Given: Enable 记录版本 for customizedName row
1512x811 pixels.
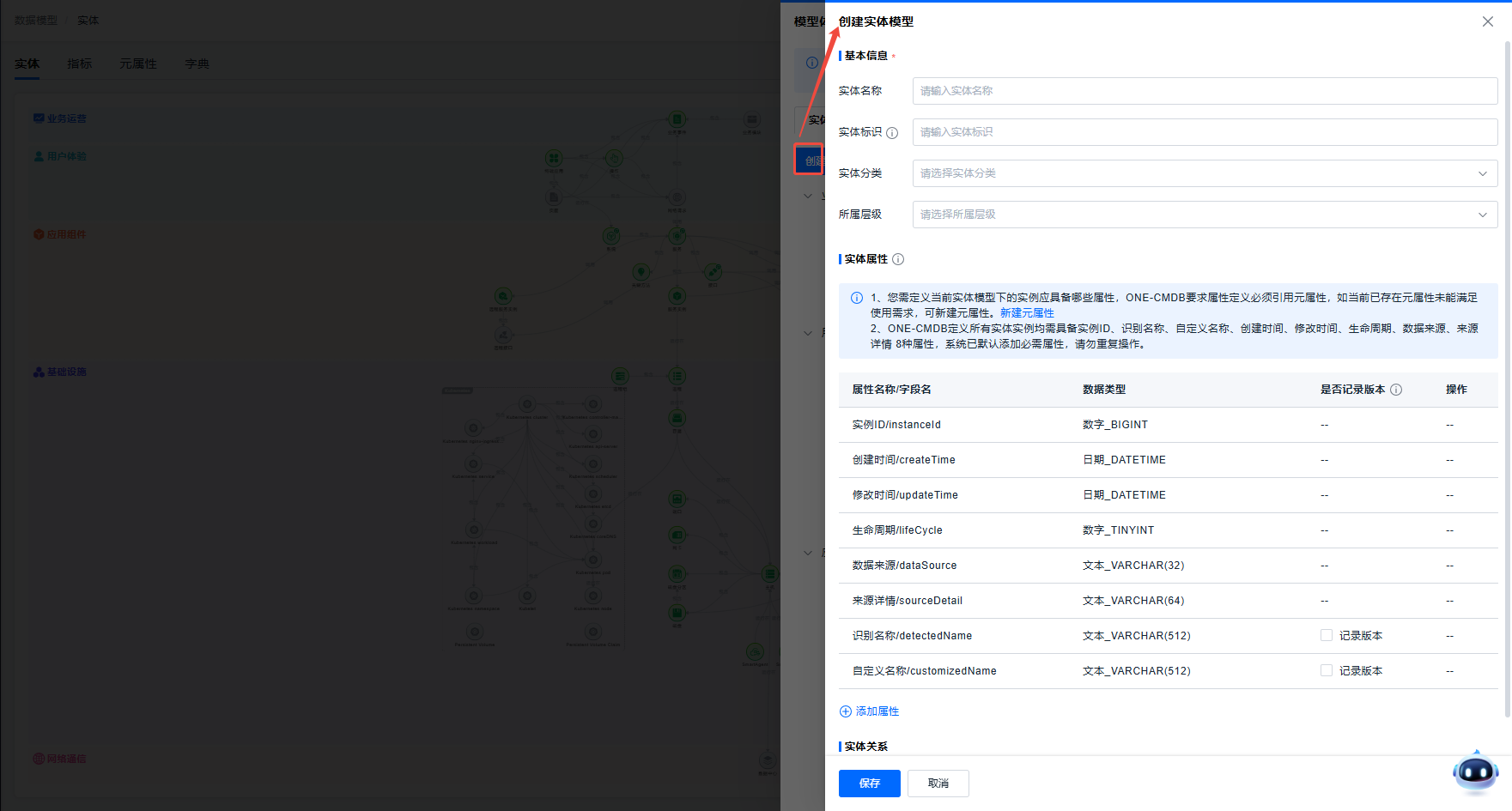Looking at the screenshot, I should click(x=1327, y=671).
